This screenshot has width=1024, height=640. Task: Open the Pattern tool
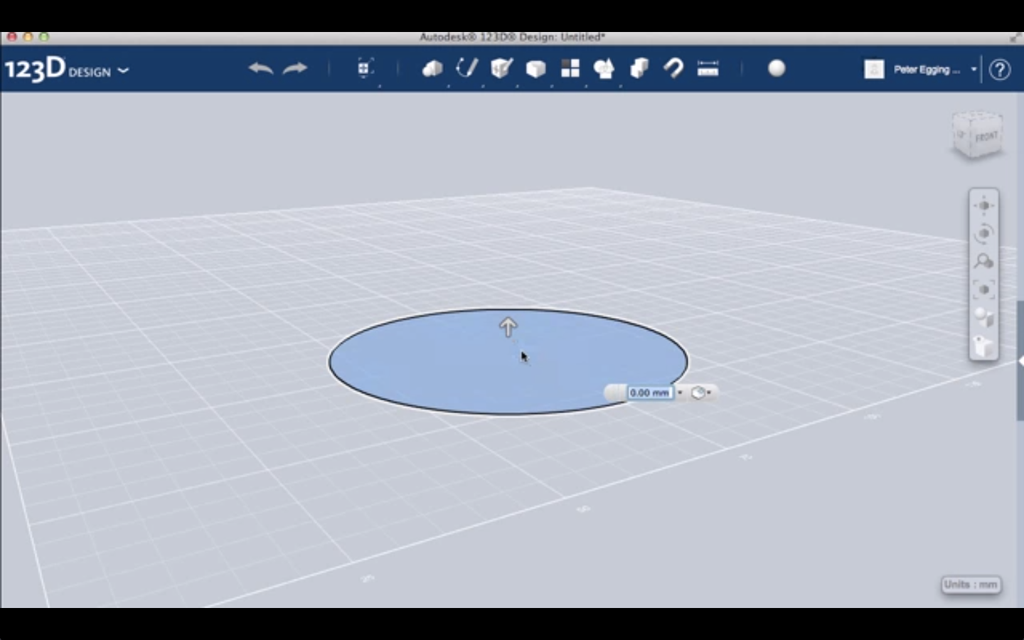(x=568, y=68)
